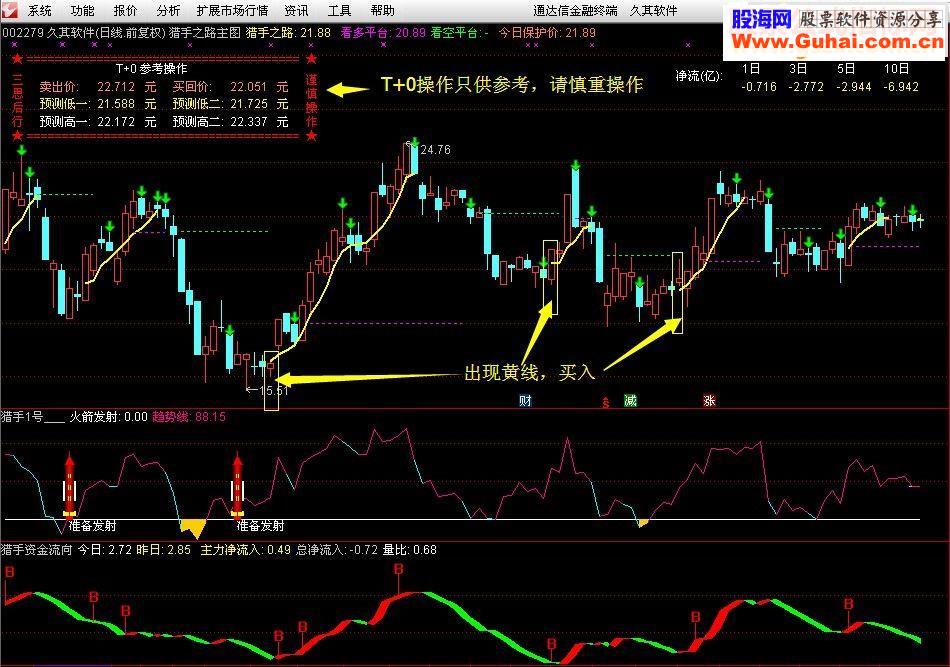Click the green arrow above the 24.76 candle
The image size is (950, 667).
(x=414, y=143)
